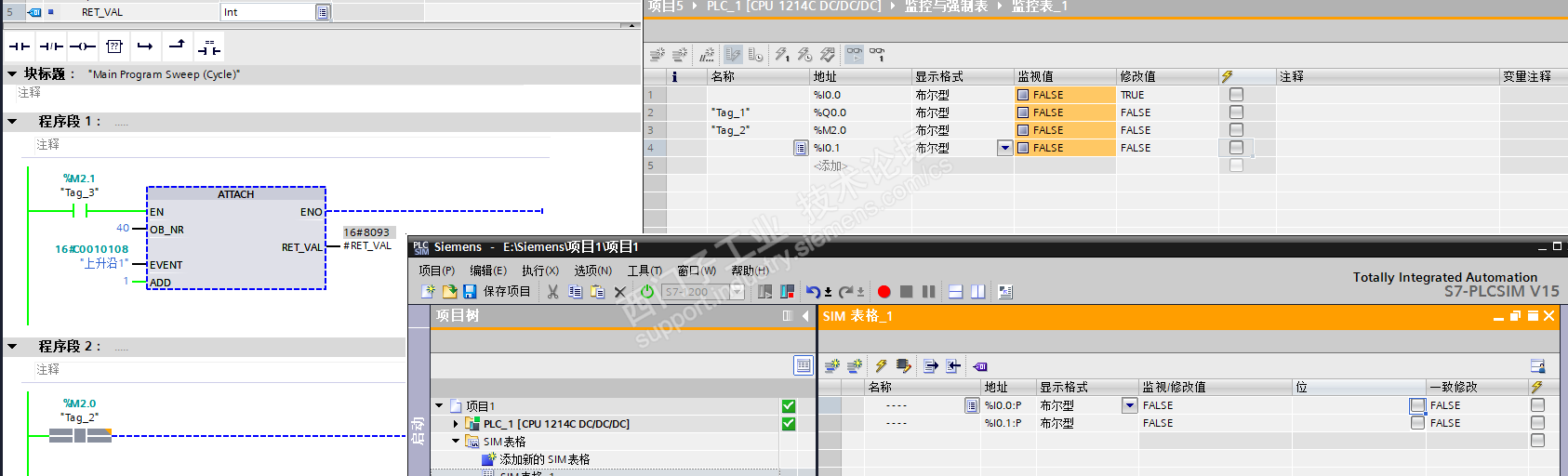The image size is (1568, 476).
Task: Toggle the bit checkbox for %I0.1:P in SIM table
Action: point(1417,423)
